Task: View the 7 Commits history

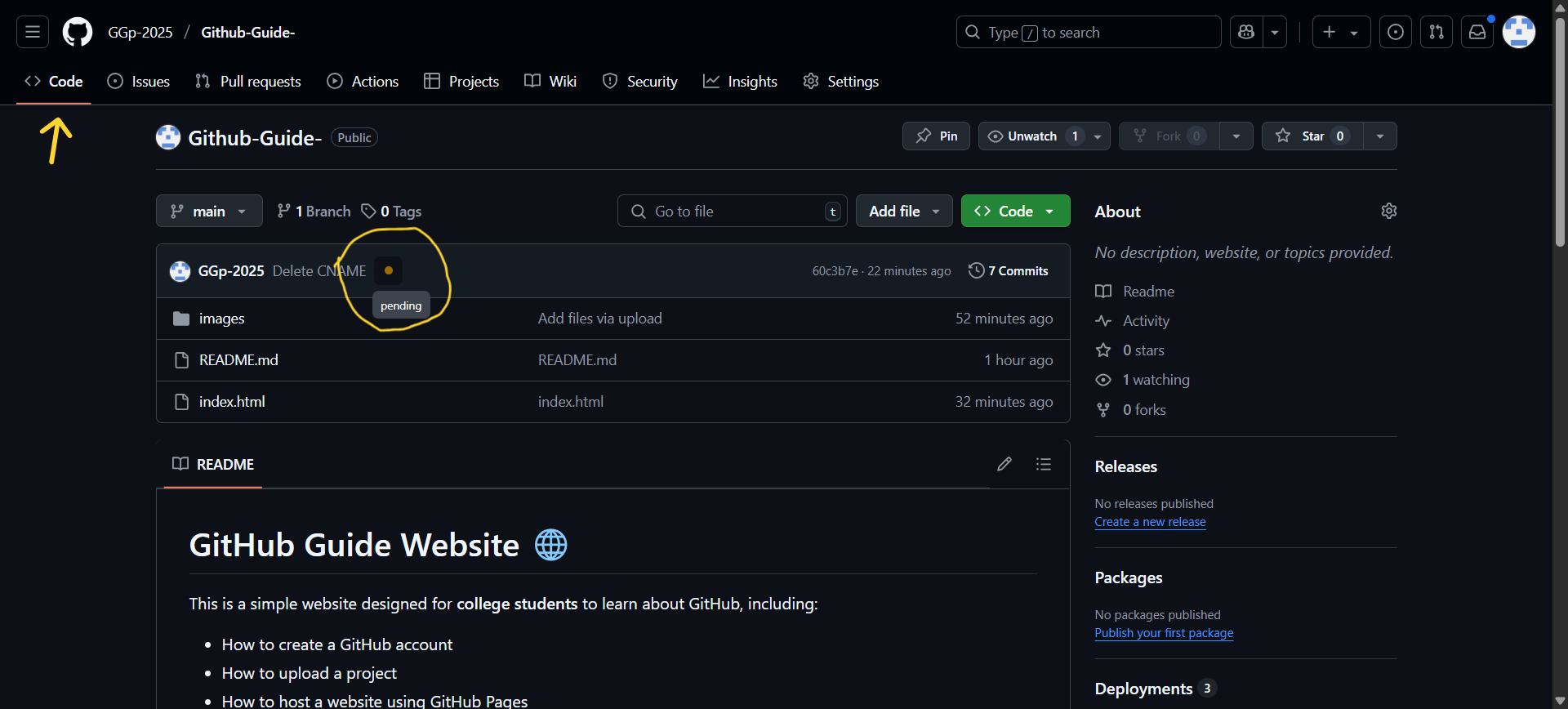Action: tap(1009, 270)
